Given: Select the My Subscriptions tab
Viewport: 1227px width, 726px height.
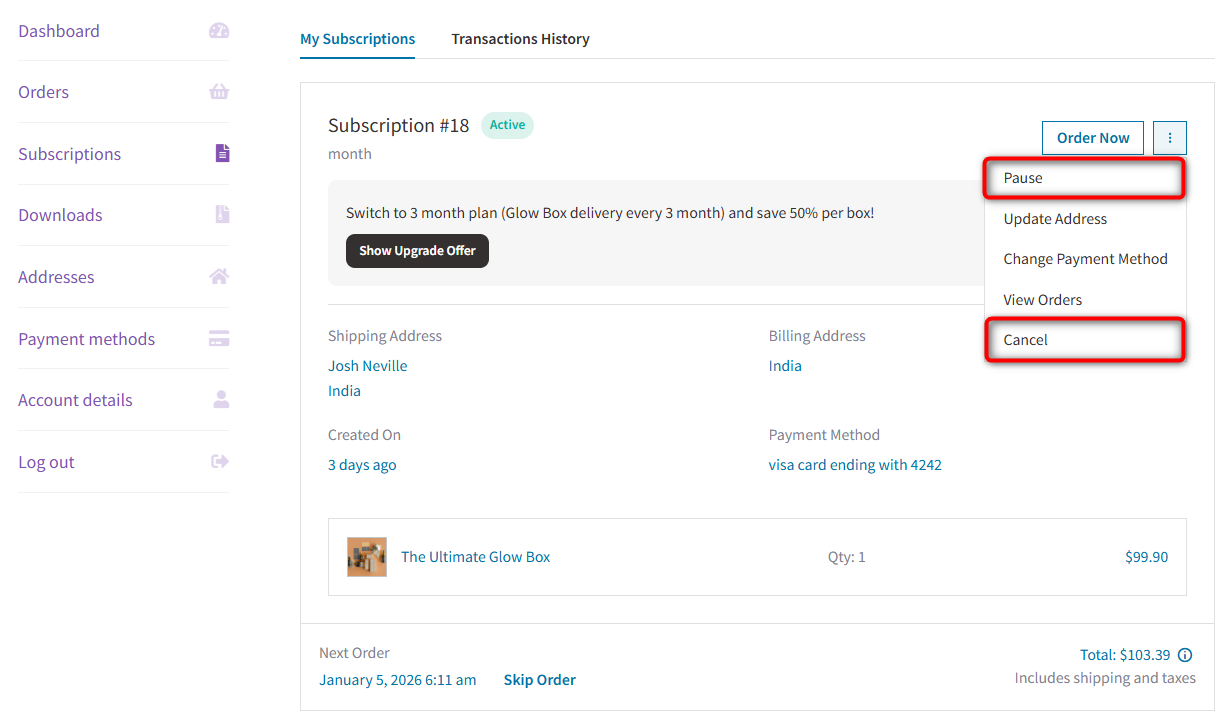Looking at the screenshot, I should coord(357,39).
